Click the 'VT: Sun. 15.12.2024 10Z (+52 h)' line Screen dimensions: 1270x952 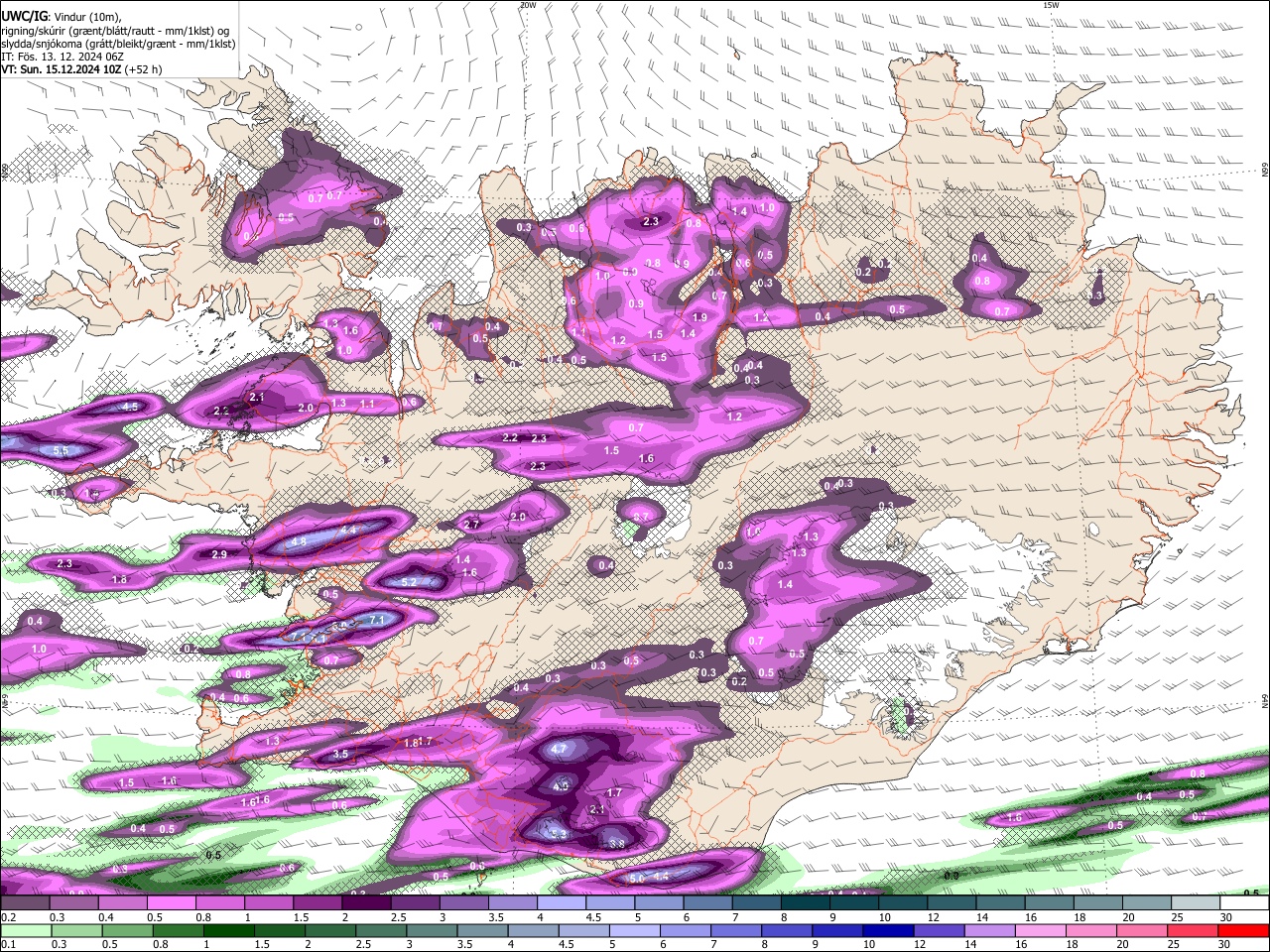(81, 69)
